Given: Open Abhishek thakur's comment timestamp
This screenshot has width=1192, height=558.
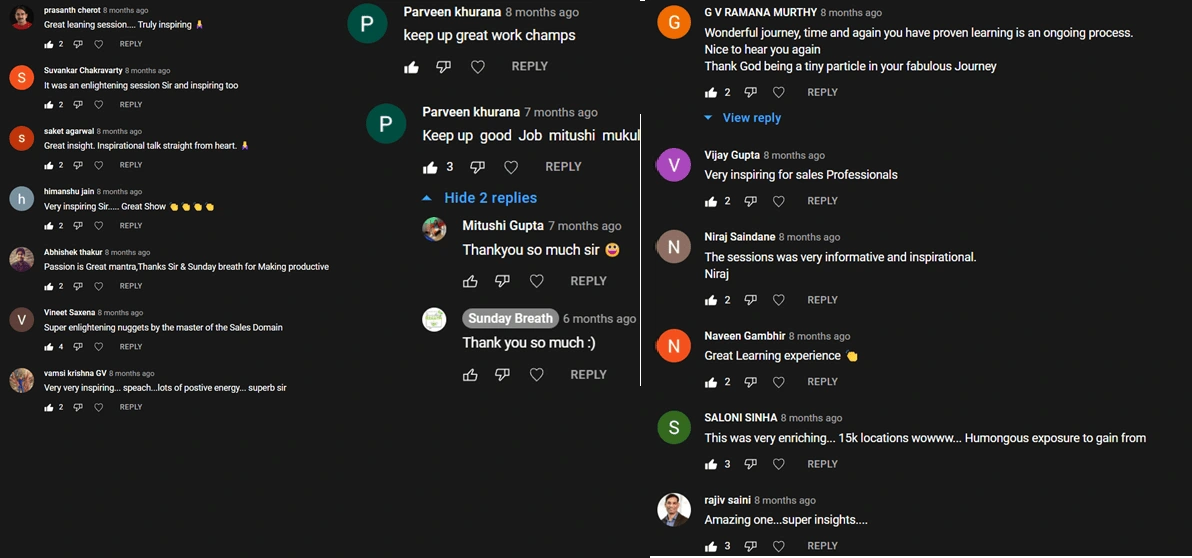Looking at the screenshot, I should click(127, 253).
